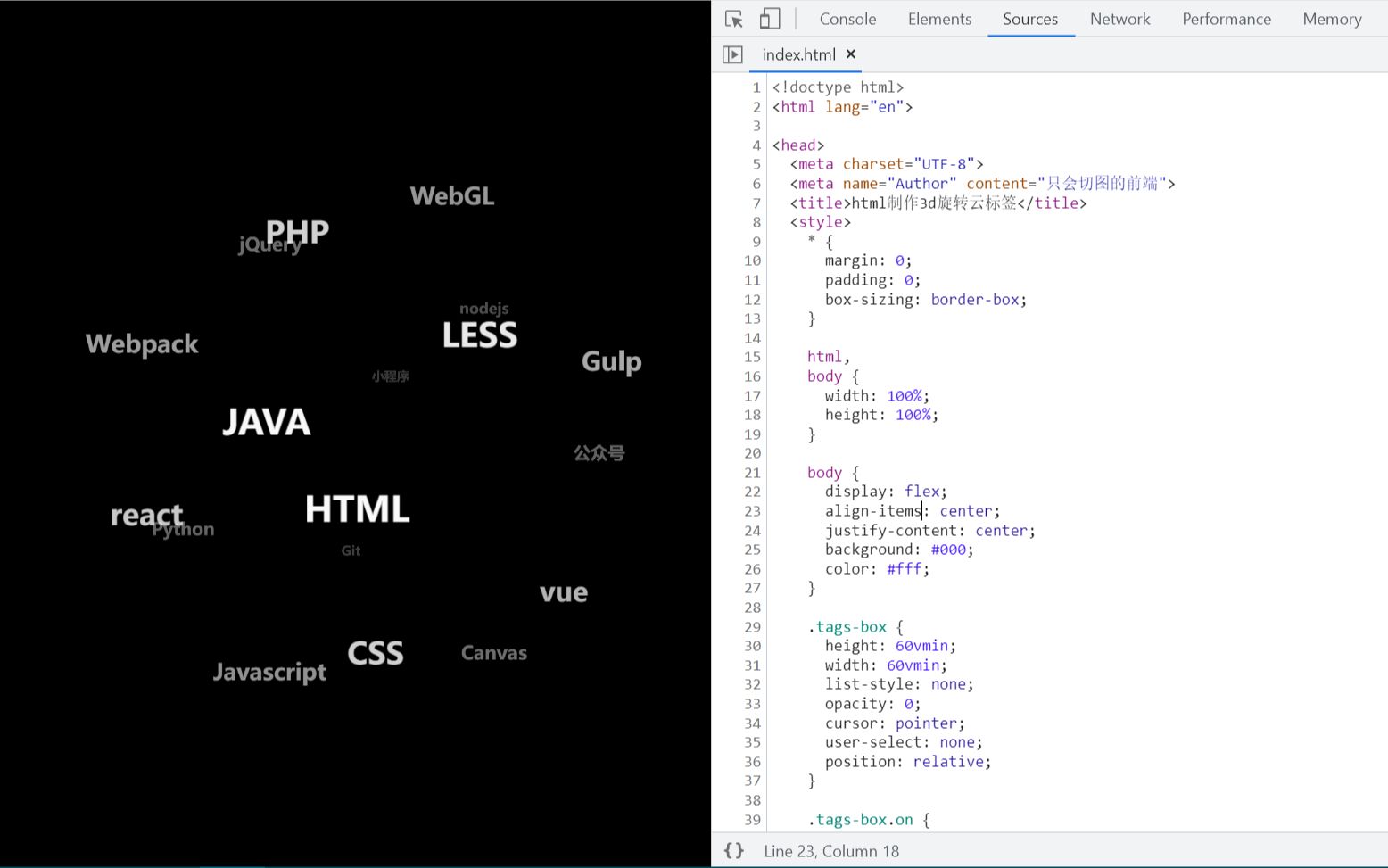This screenshot has height=868, width=1388.
Task: Click the Javascript tag
Action: point(269,673)
